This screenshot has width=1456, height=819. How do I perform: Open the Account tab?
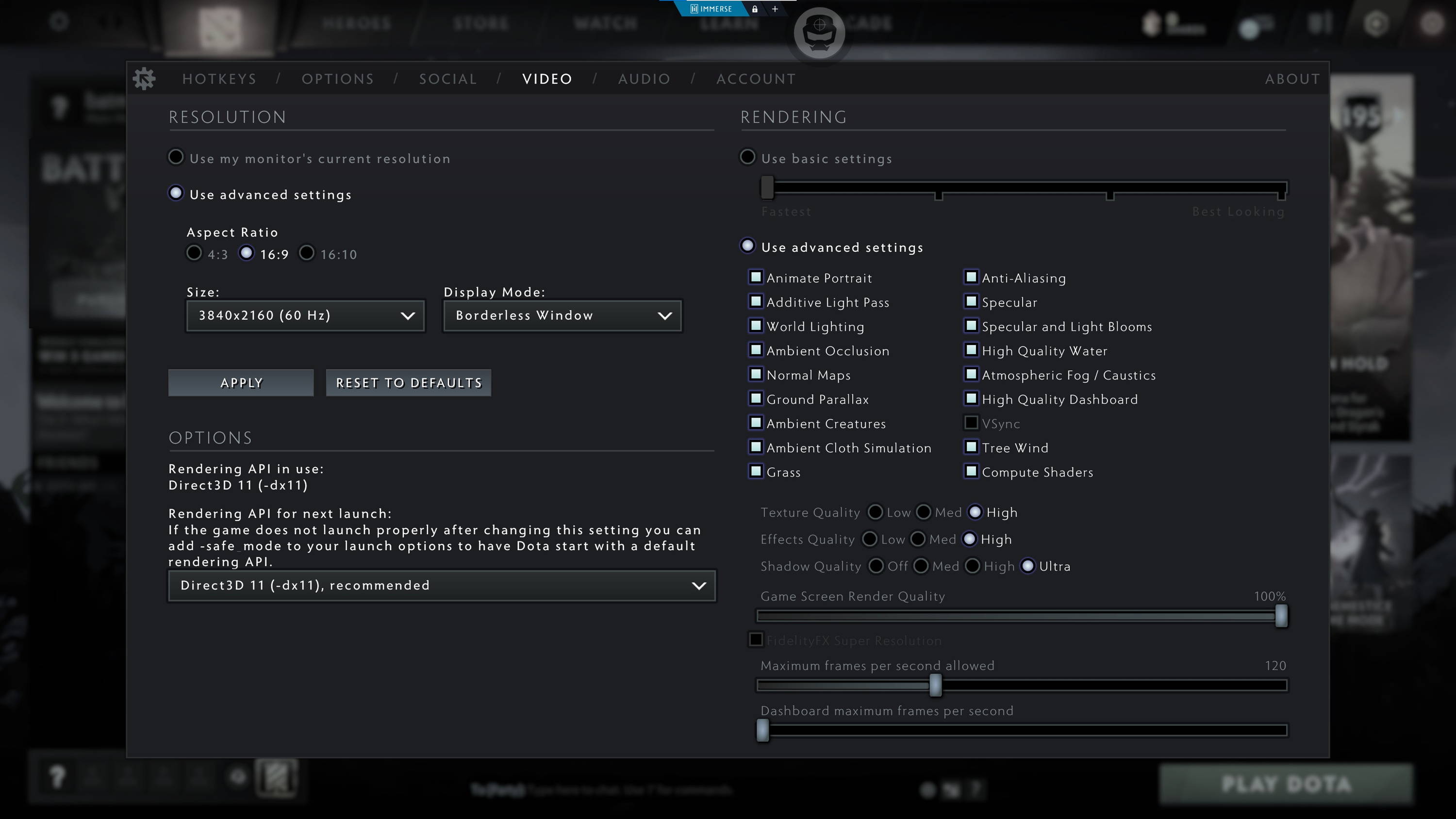[x=756, y=79]
